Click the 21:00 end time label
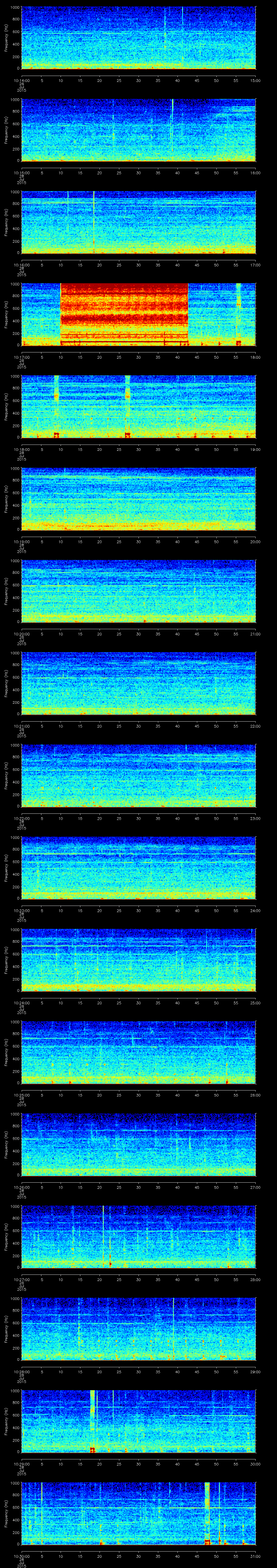The height and width of the screenshot is (1568, 277). 256,634
